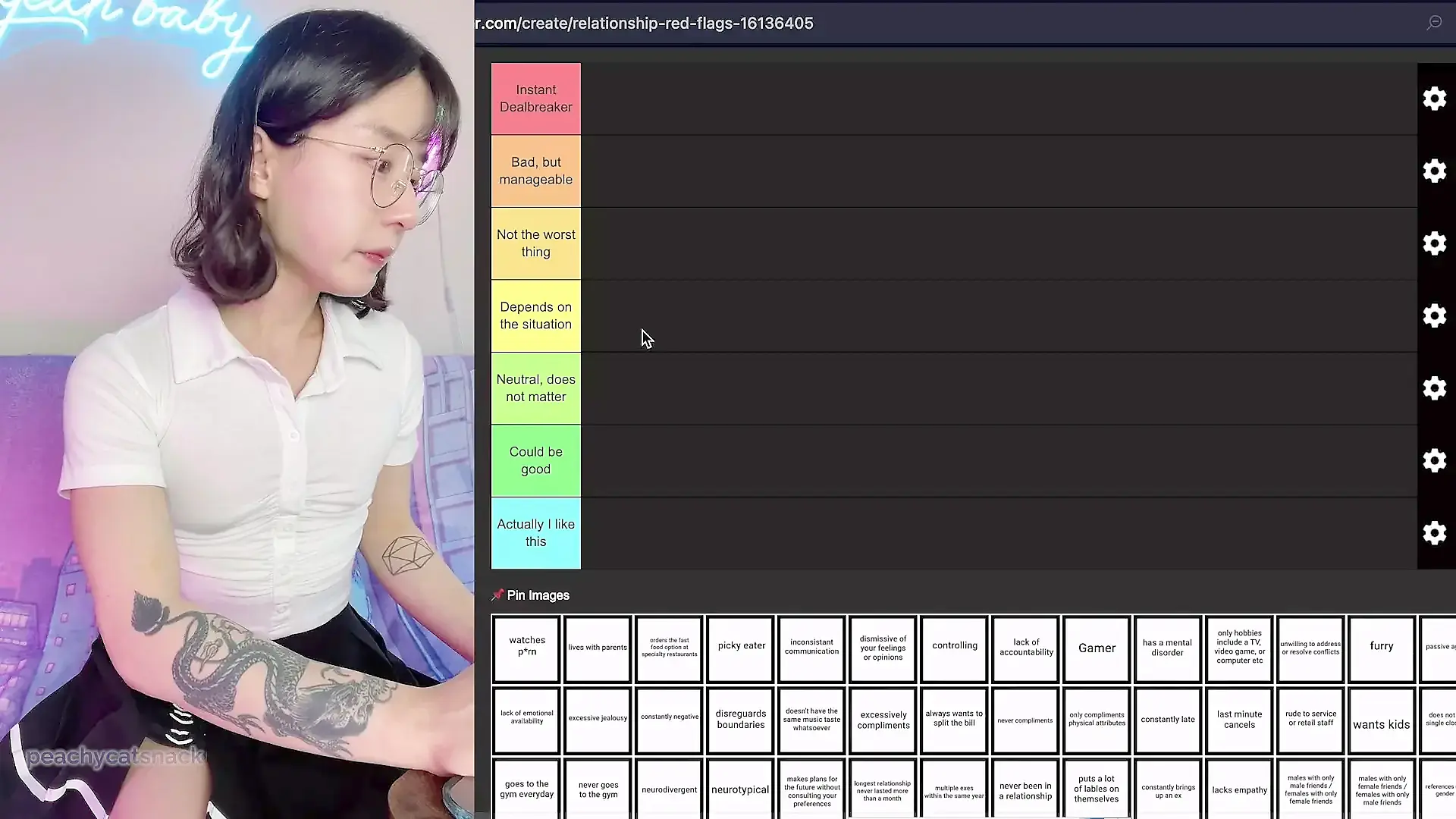Pick the 'Gamer' image tile
The width and height of the screenshot is (1456, 819).
click(x=1097, y=648)
